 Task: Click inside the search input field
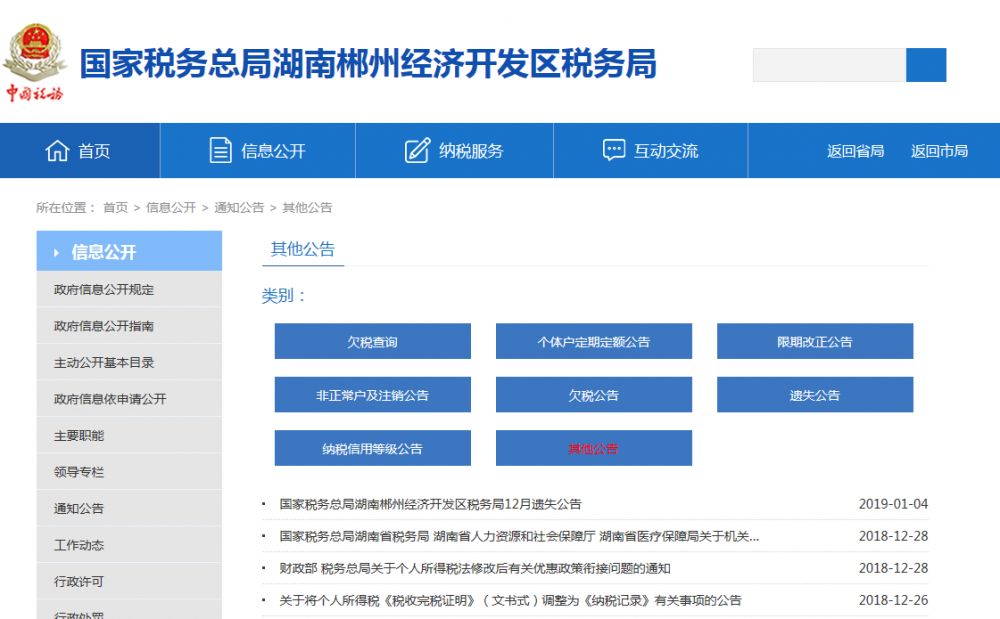point(828,64)
